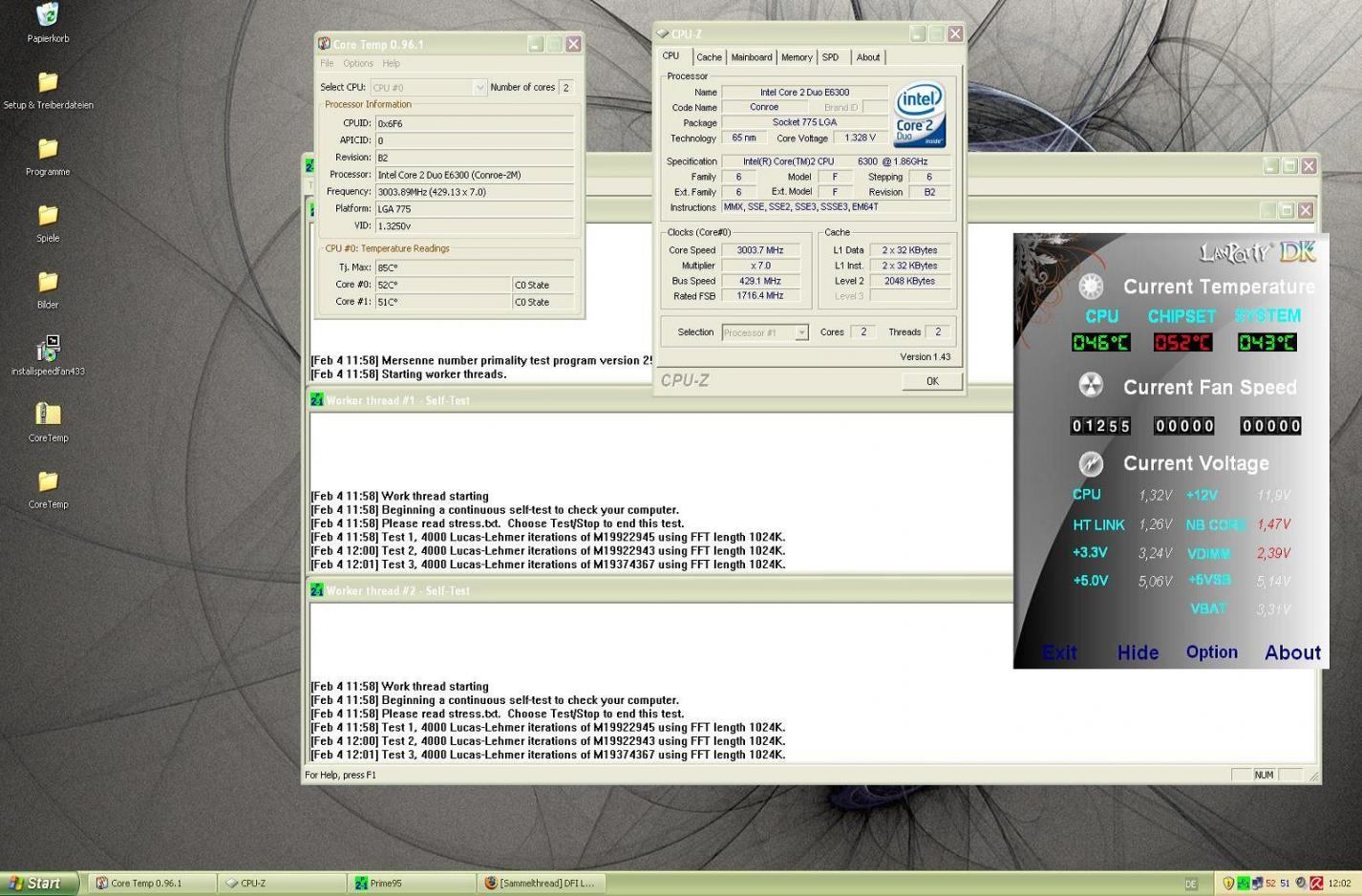1362x896 pixels.
Task: Open the File menu in Core Temp
Action: click(x=328, y=63)
